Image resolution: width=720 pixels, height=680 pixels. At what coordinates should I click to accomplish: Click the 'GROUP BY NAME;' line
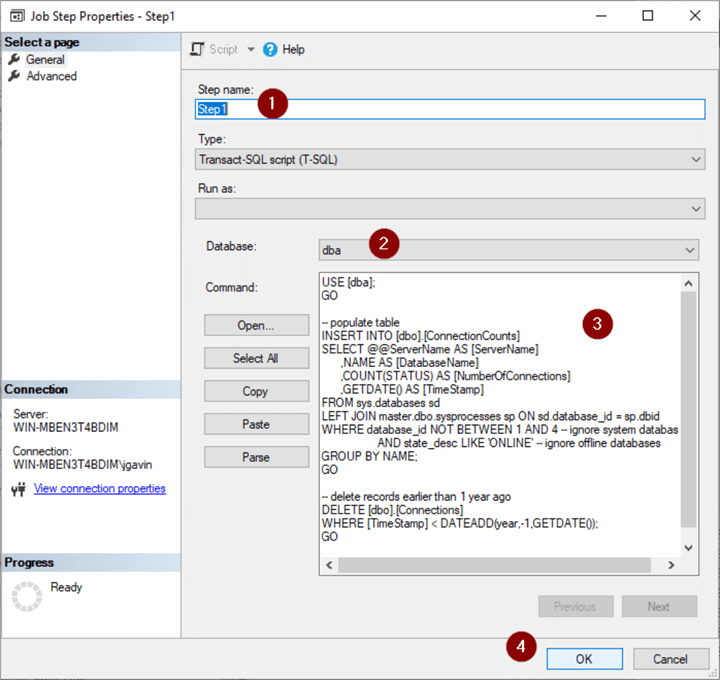370,456
